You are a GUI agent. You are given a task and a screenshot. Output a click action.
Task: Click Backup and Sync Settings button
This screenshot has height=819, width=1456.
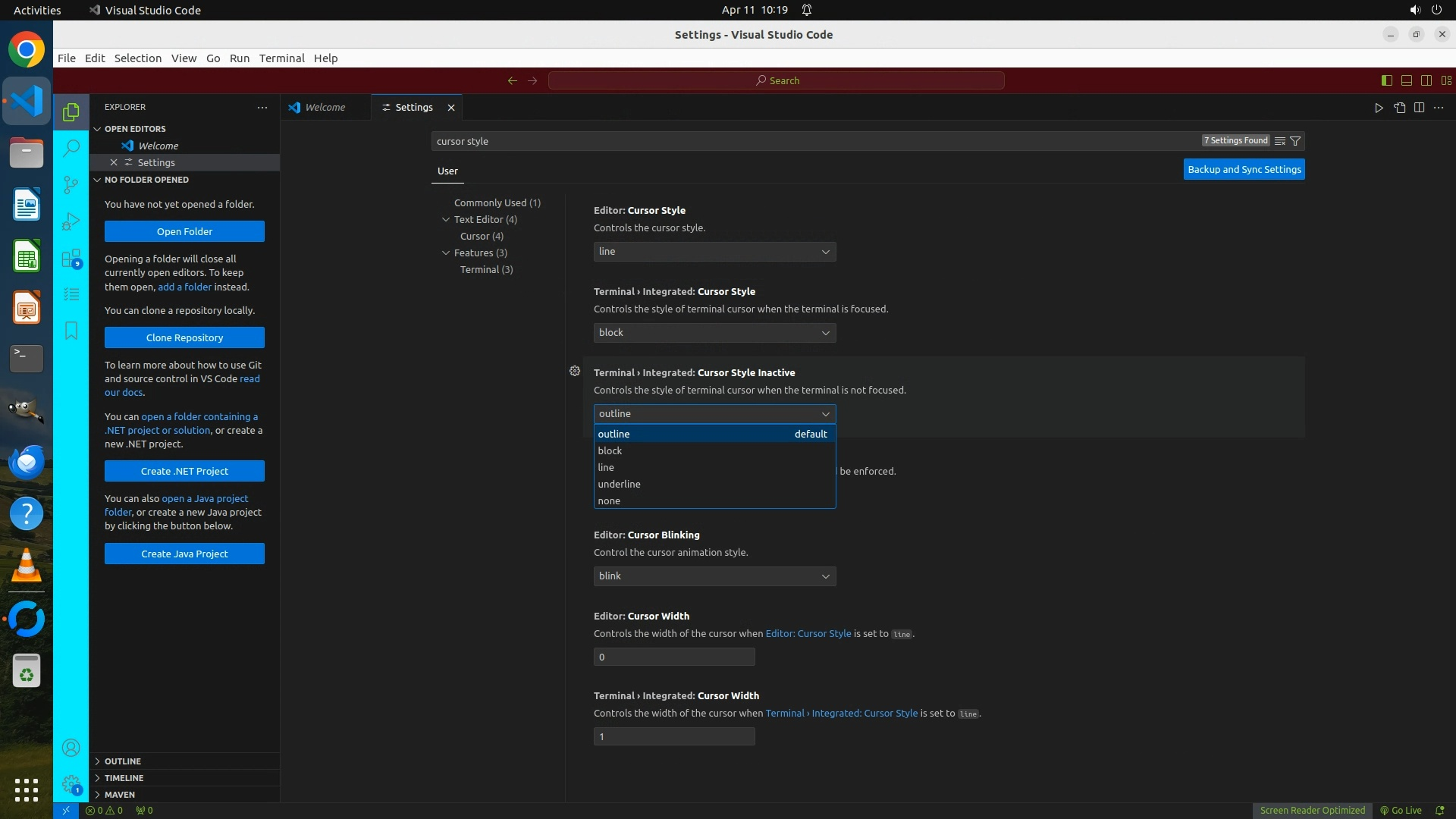(1244, 170)
